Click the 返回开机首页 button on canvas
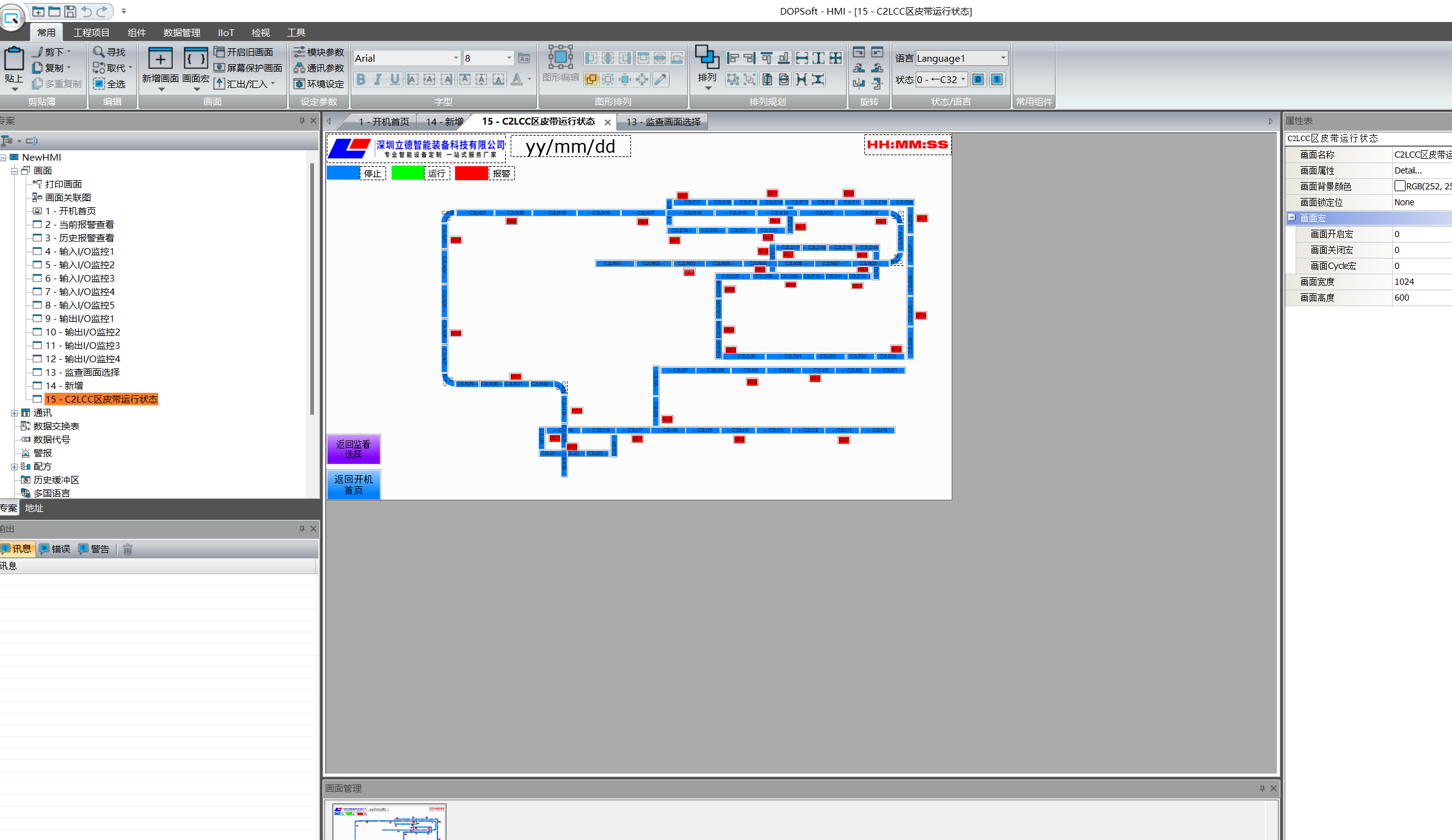The width and height of the screenshot is (1452, 840). coord(353,484)
